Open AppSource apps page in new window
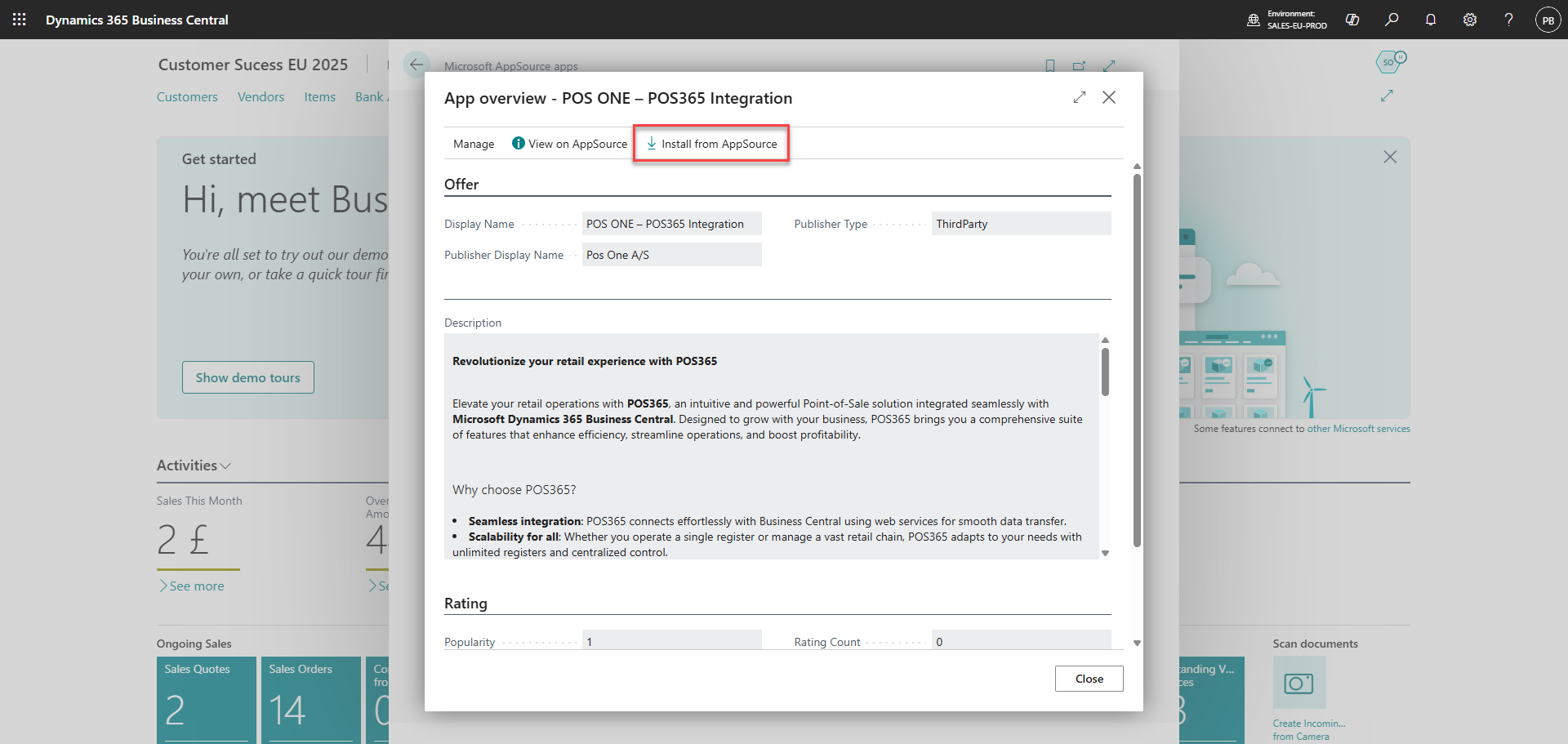 click(1079, 65)
